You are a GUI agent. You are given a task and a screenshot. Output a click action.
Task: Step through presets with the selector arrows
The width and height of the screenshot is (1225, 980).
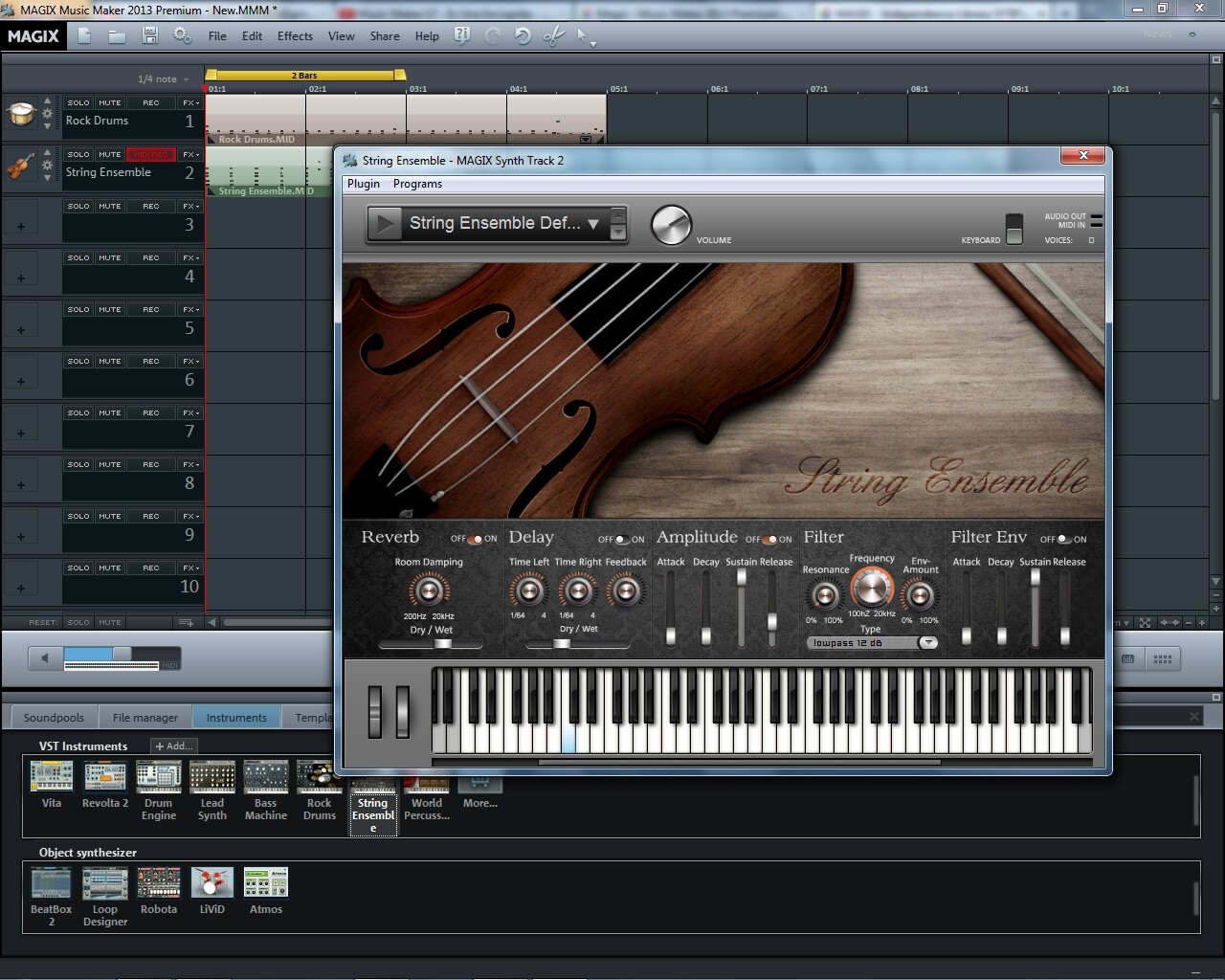click(x=618, y=224)
